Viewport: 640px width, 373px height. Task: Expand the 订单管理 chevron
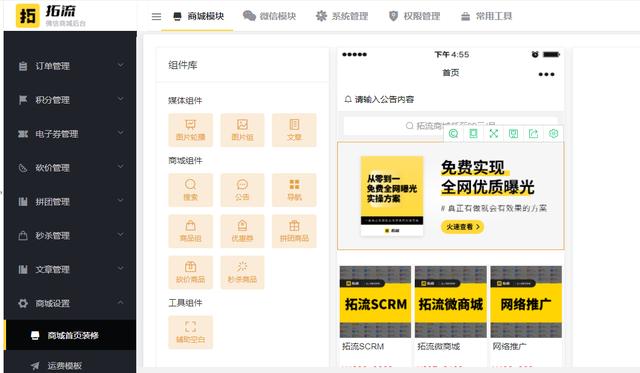pyautogui.click(x=121, y=65)
